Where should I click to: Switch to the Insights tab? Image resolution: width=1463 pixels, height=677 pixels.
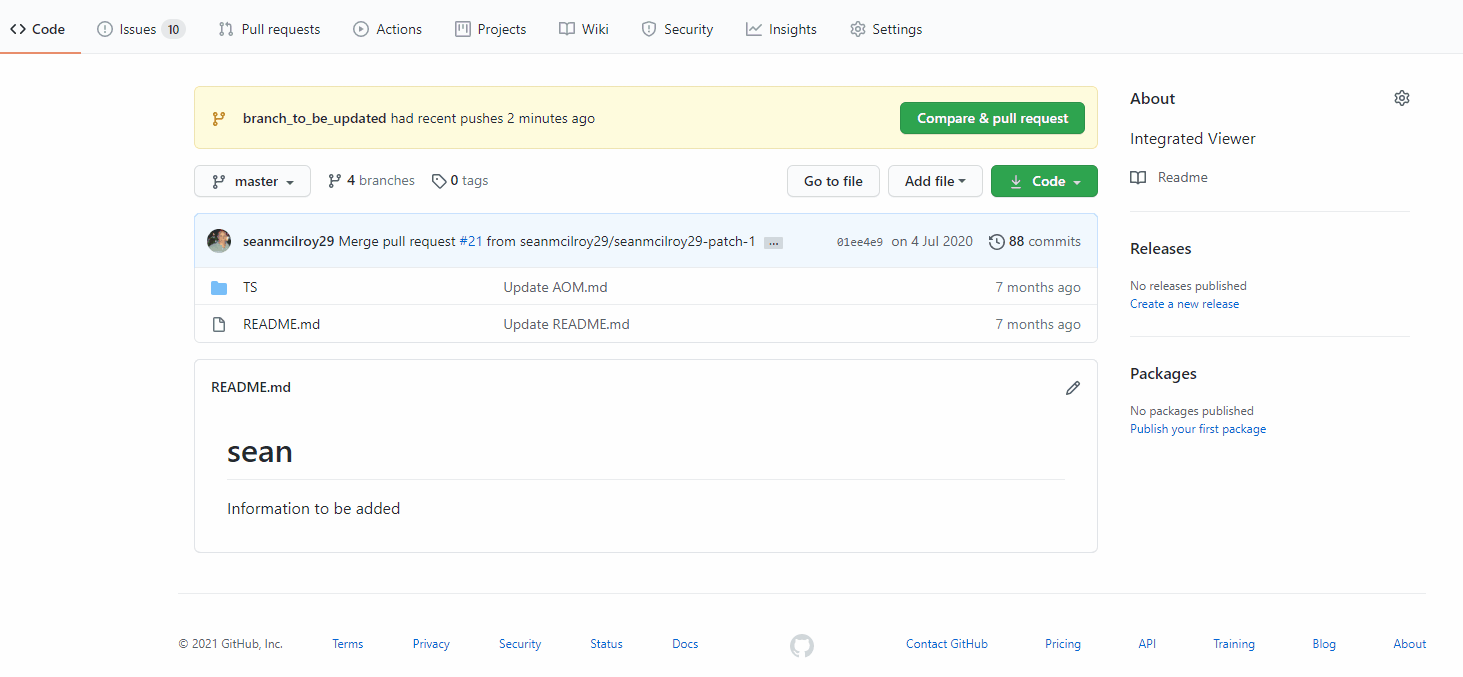[x=781, y=29]
